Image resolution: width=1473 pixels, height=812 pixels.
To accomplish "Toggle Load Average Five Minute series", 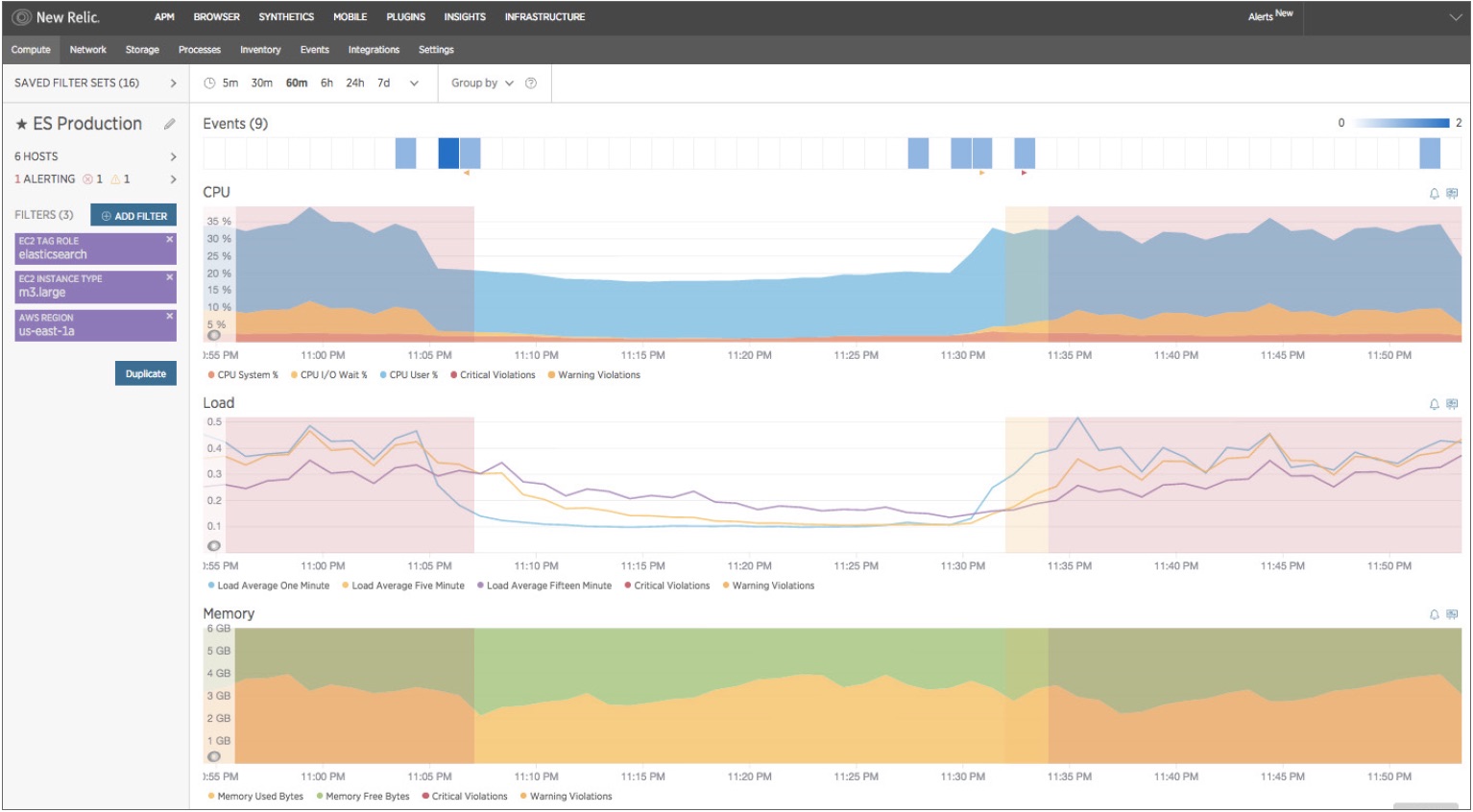I will [403, 586].
